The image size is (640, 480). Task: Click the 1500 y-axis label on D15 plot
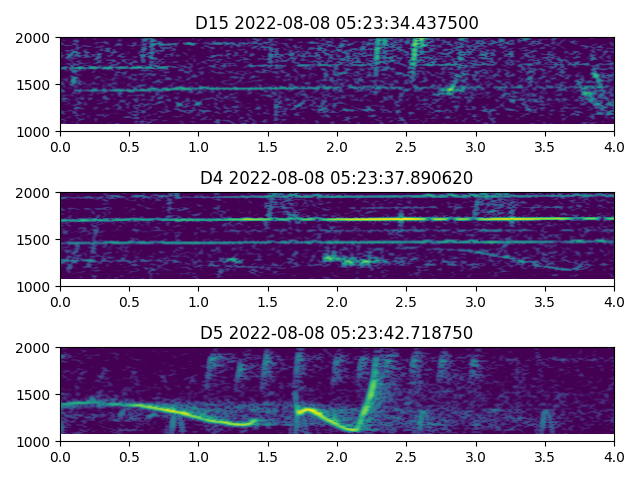[x=37, y=85]
